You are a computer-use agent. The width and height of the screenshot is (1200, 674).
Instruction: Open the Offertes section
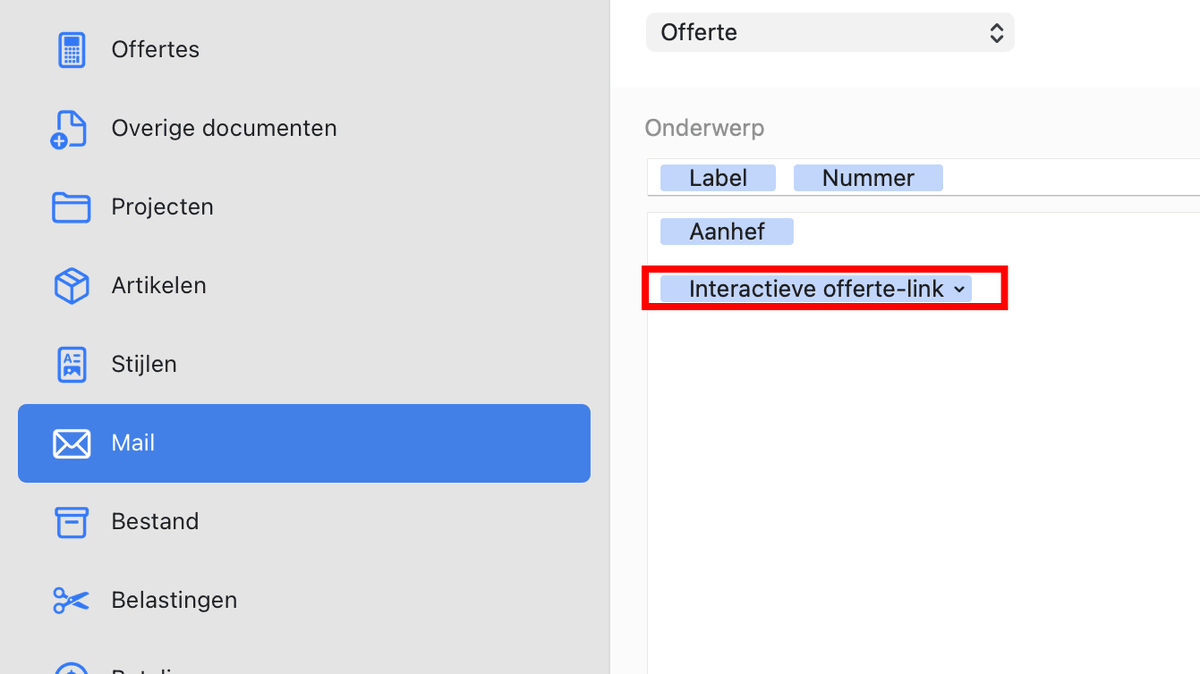(155, 50)
